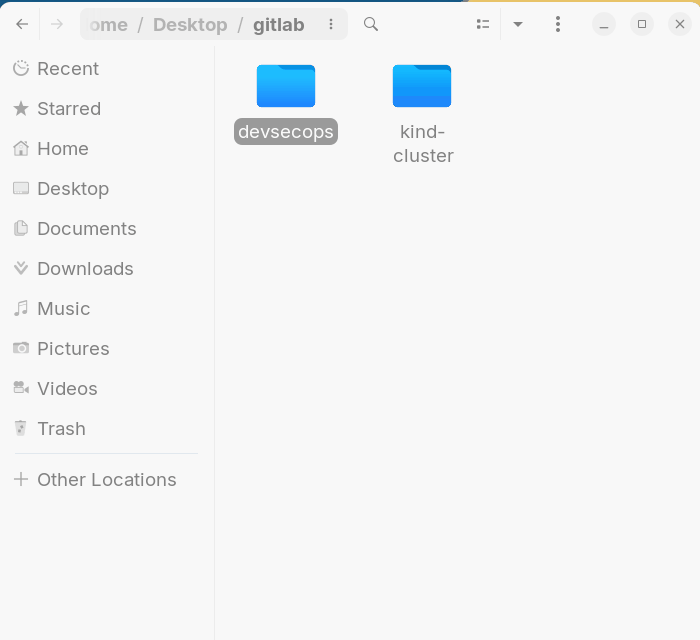Open path options menu beside gitlab
This screenshot has width=700, height=640.
tap(331, 24)
